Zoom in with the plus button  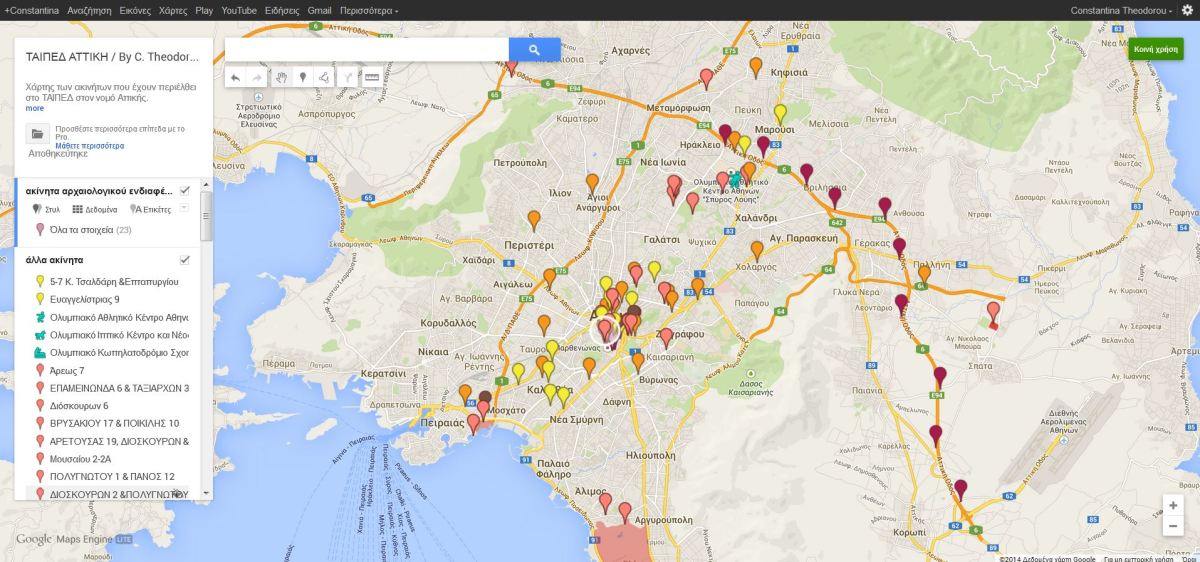click(1172, 505)
